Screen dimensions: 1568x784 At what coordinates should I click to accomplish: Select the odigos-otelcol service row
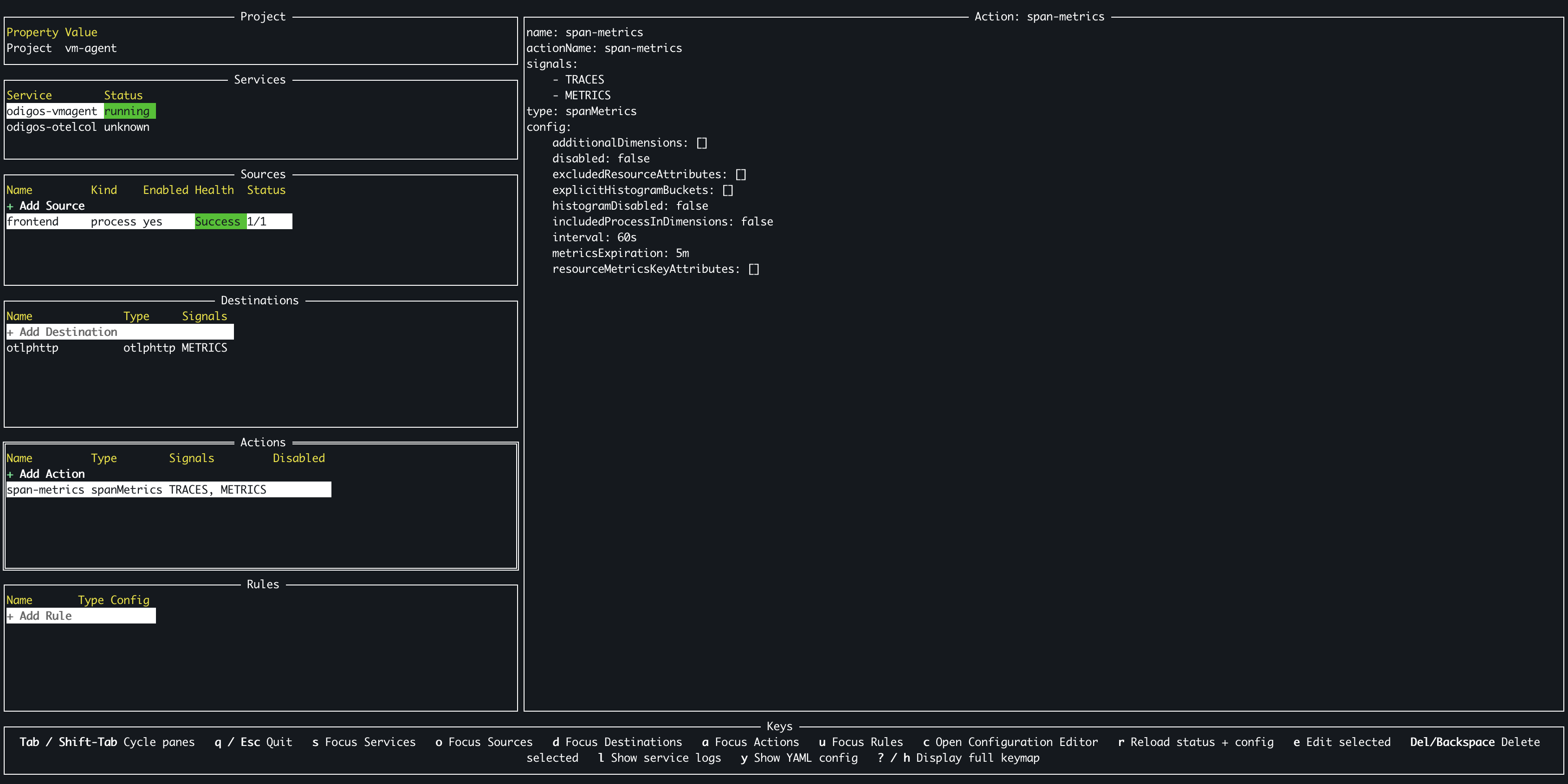[52, 127]
